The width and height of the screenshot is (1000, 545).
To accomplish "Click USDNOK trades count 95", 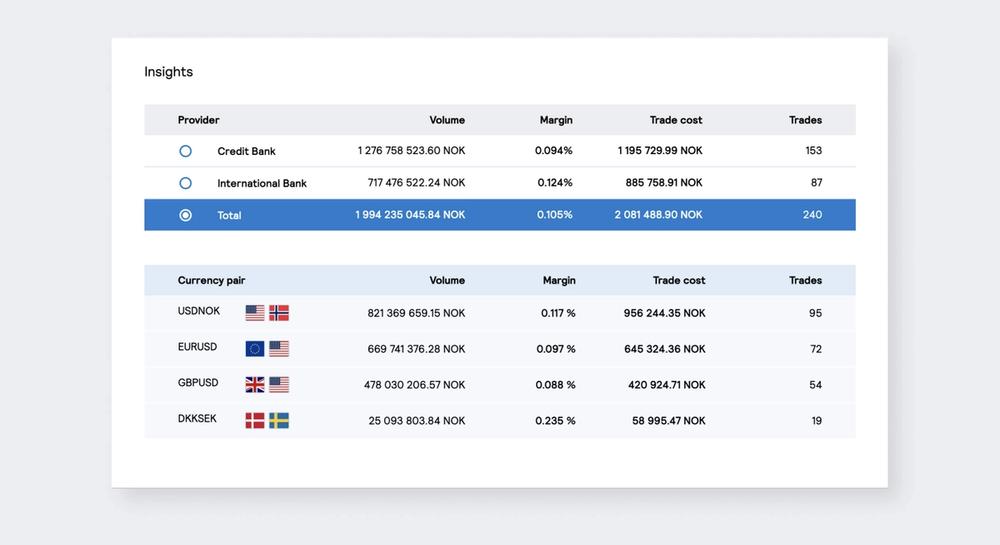I will pyautogui.click(x=816, y=313).
